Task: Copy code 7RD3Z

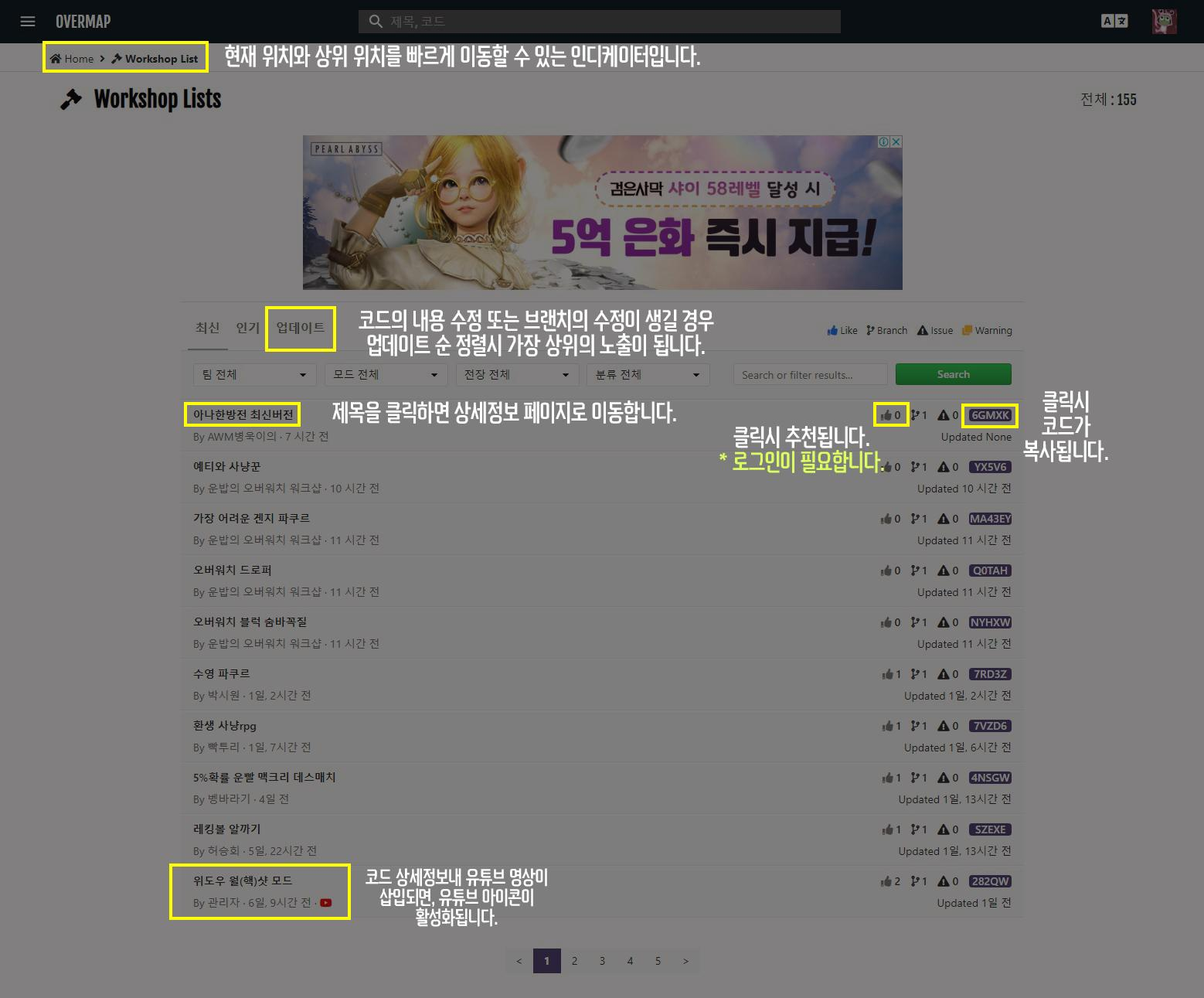Action: (x=990, y=674)
